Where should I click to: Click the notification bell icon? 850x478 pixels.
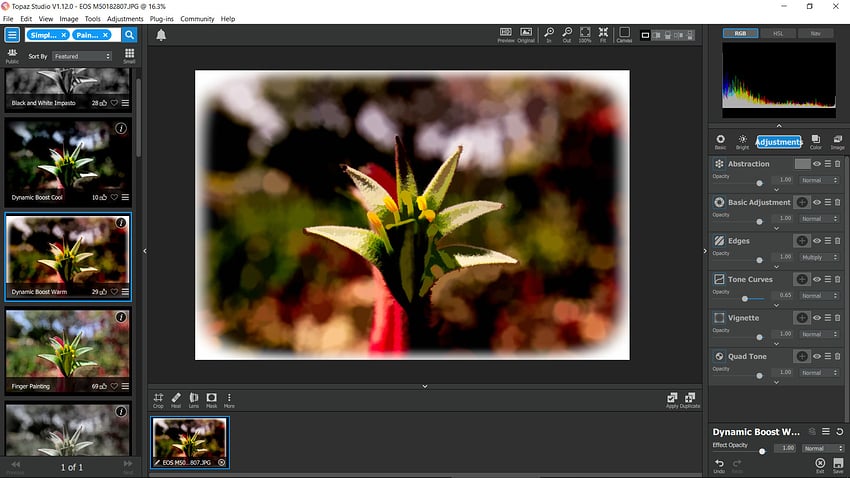point(161,36)
